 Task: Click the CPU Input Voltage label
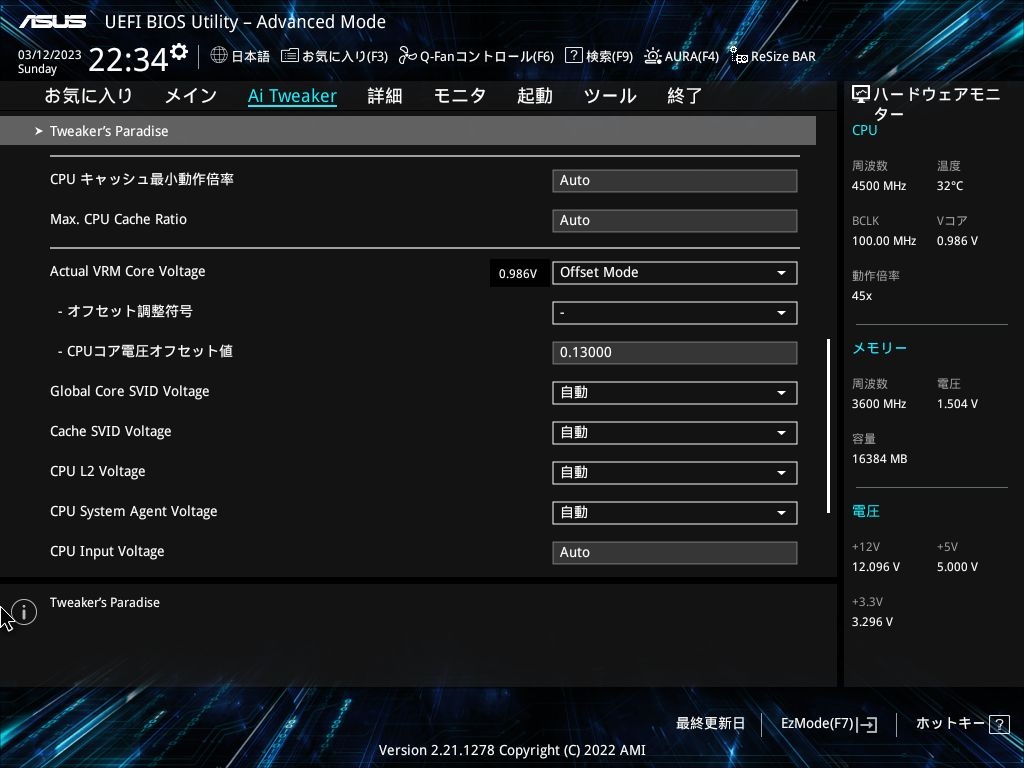(107, 552)
